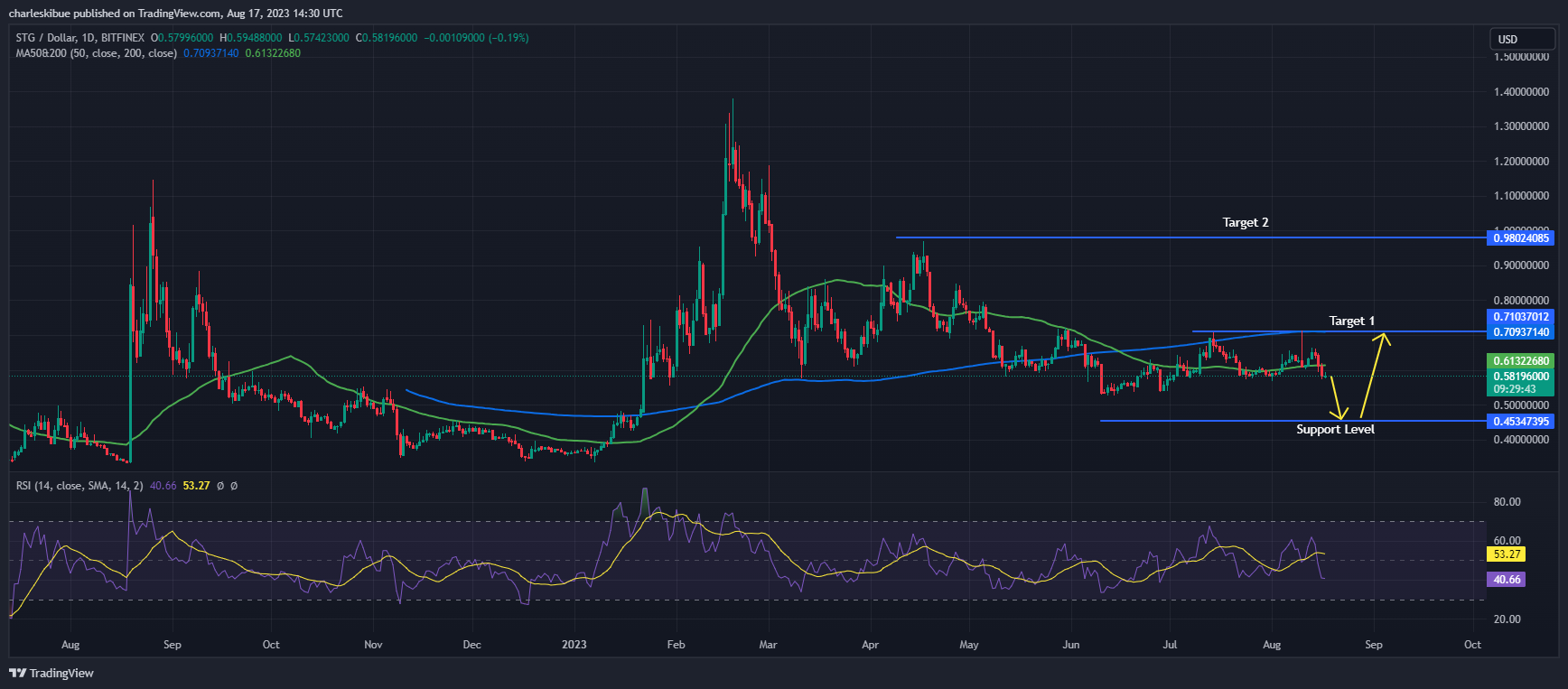Click the green 0.61322680 MA label
Viewport: 1568px width, 689px height.
pos(1520,361)
